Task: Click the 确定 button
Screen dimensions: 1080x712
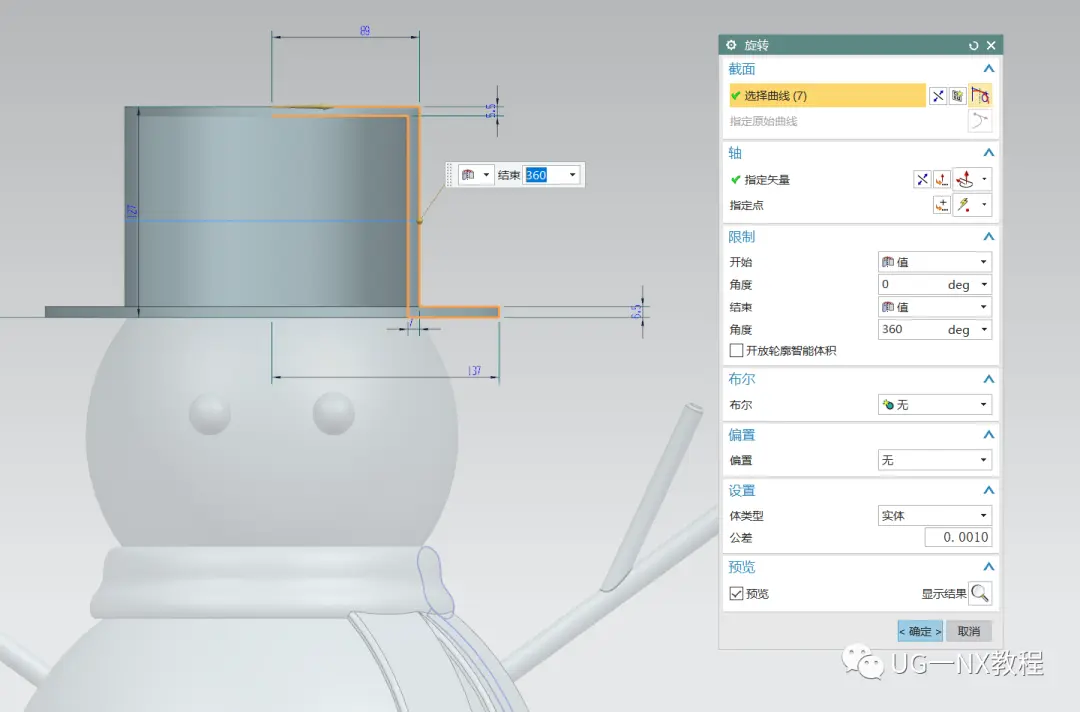Action: [920, 631]
